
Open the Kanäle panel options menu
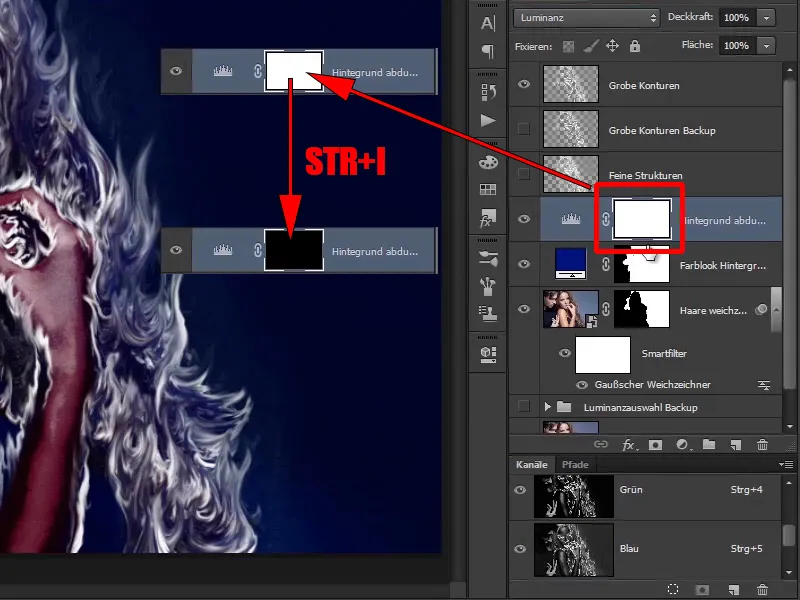(786, 464)
